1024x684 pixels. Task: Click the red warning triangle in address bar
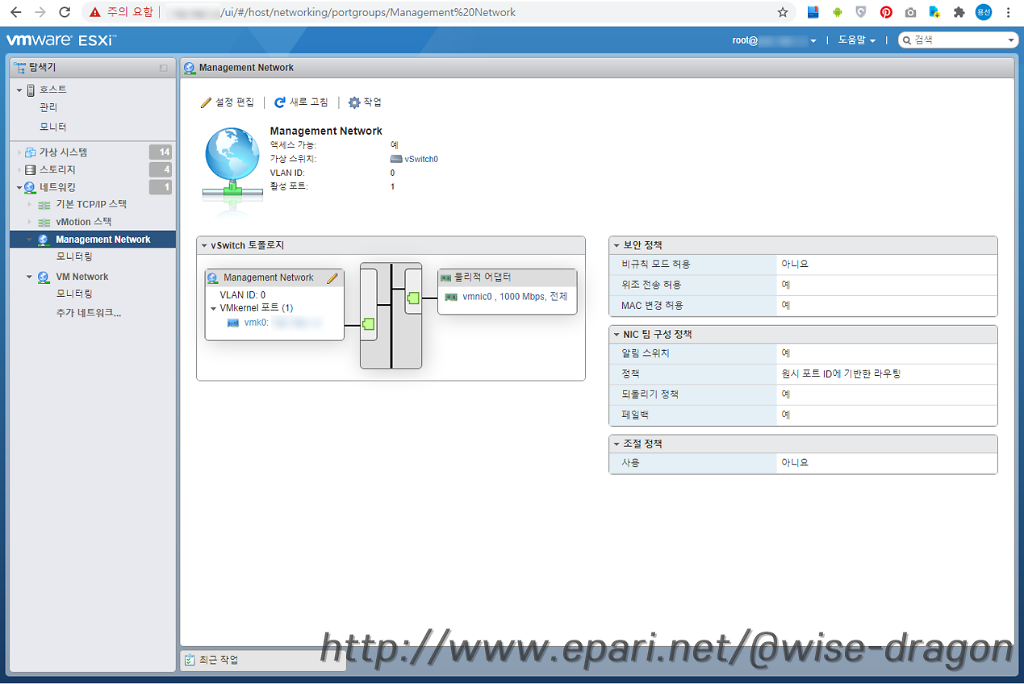tap(95, 12)
